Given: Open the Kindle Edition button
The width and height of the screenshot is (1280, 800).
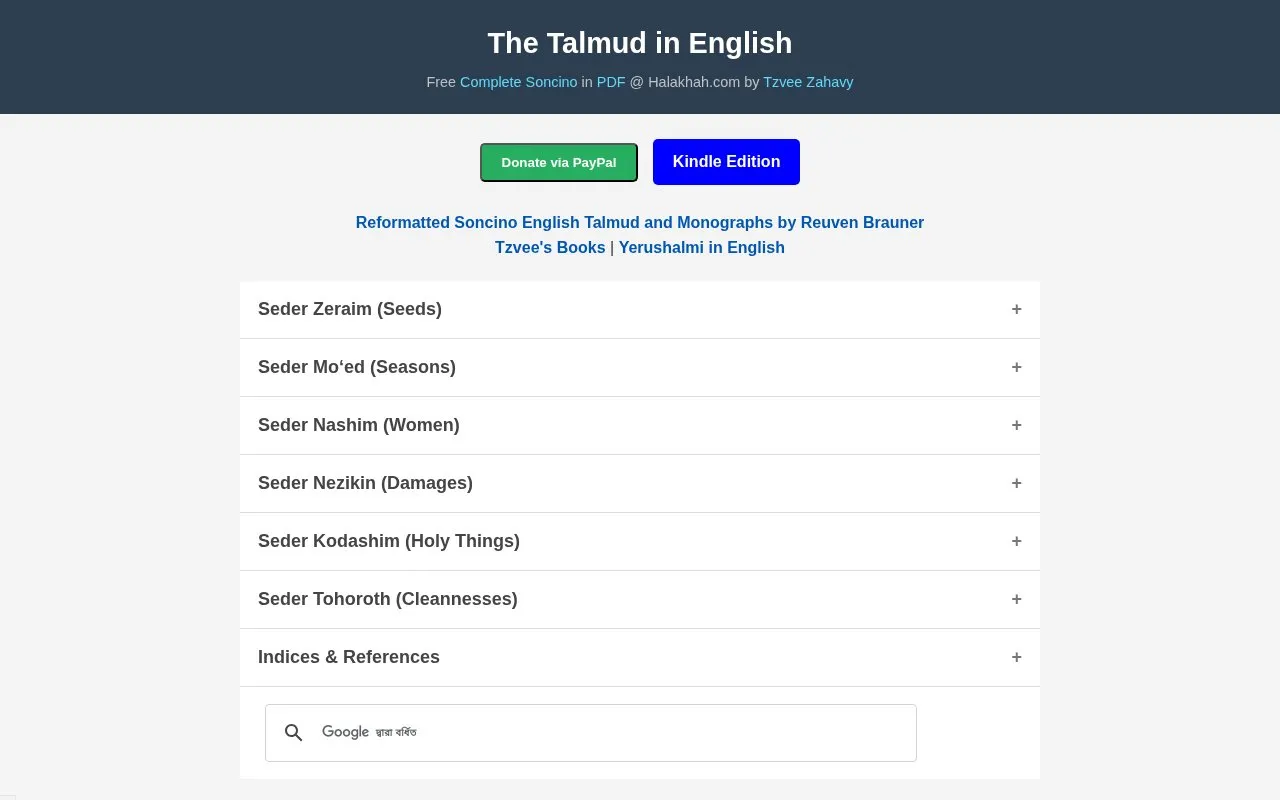Looking at the screenshot, I should pyautogui.click(x=726, y=162).
